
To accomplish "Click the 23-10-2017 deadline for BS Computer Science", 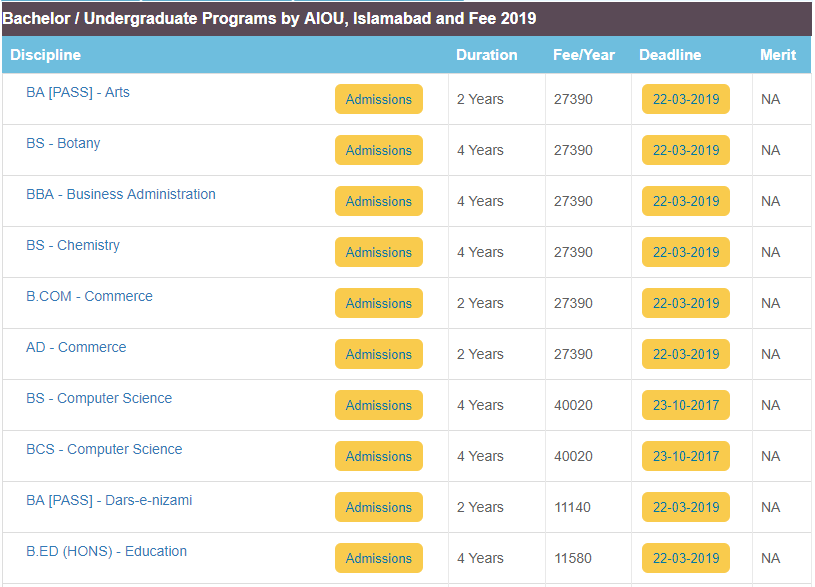I will tap(685, 405).
